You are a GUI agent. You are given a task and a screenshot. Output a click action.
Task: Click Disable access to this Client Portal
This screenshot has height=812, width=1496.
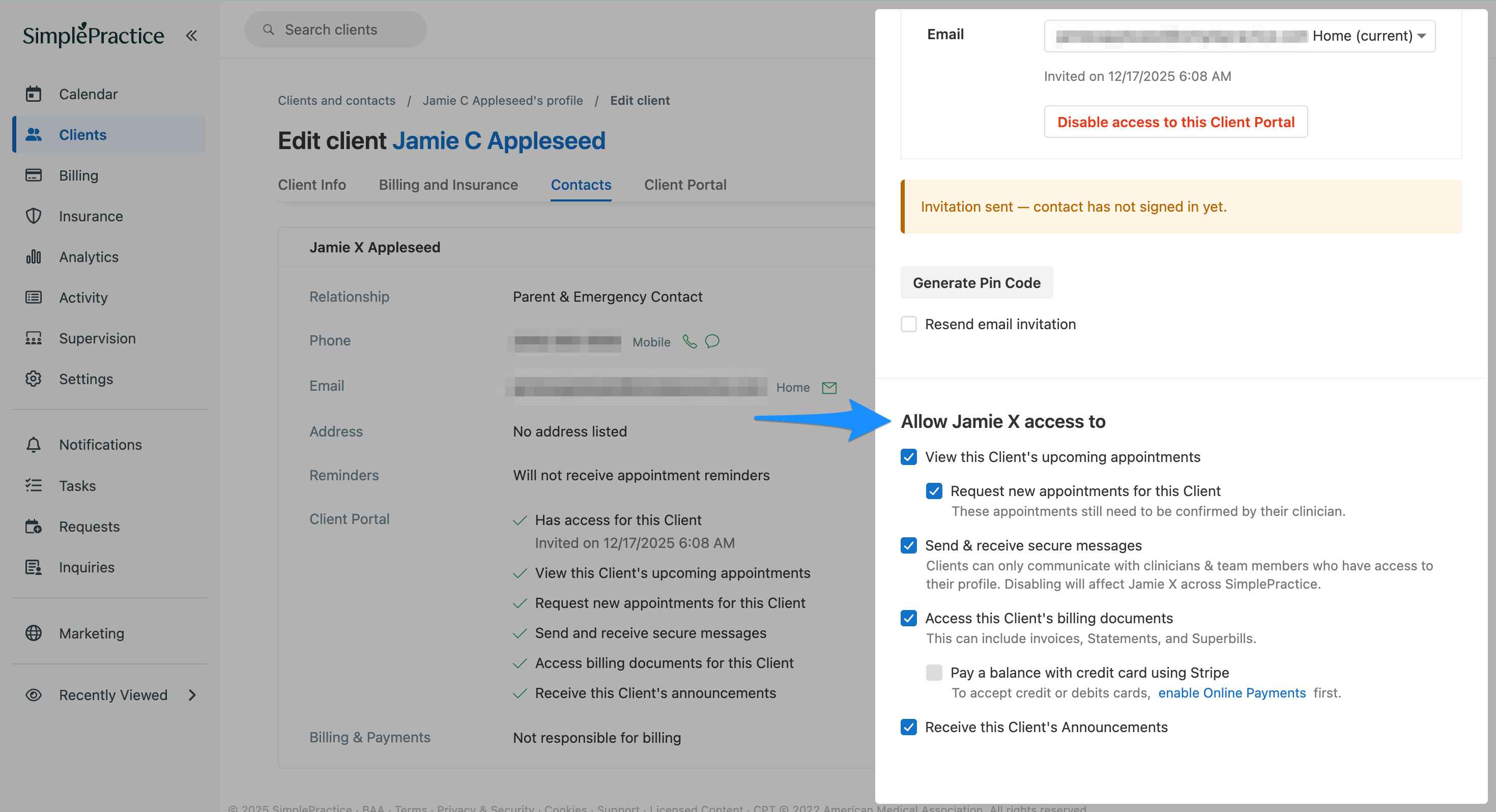pyautogui.click(x=1175, y=122)
